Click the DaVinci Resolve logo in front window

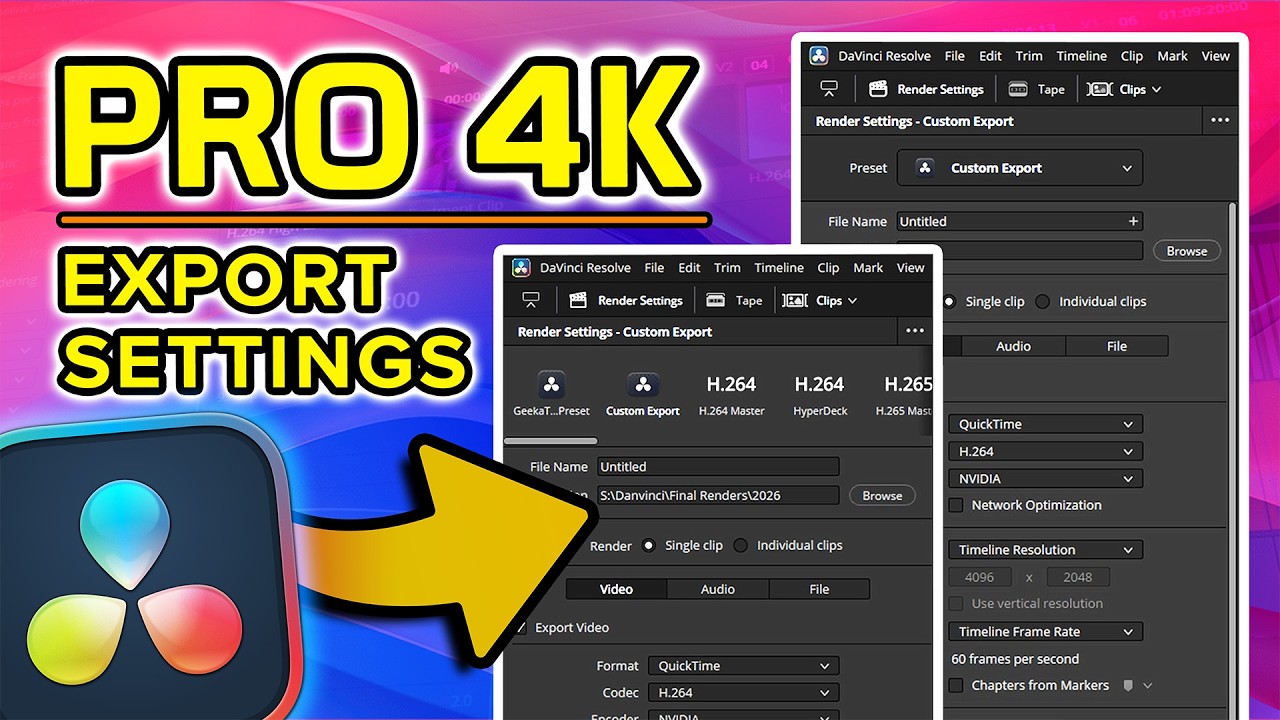point(521,267)
